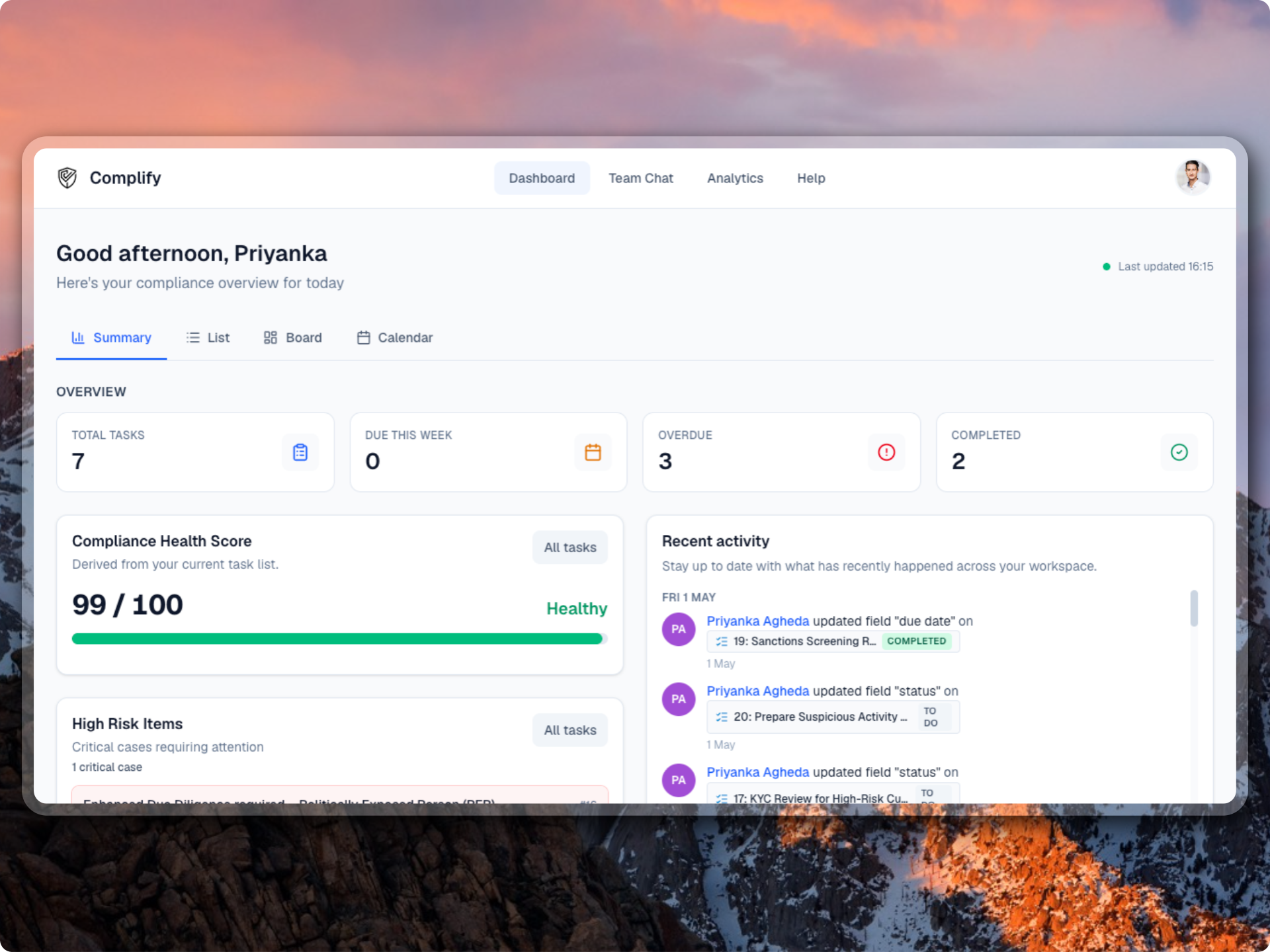Open the Completed card
Image resolution: width=1270 pixels, height=952 pixels.
1075,452
